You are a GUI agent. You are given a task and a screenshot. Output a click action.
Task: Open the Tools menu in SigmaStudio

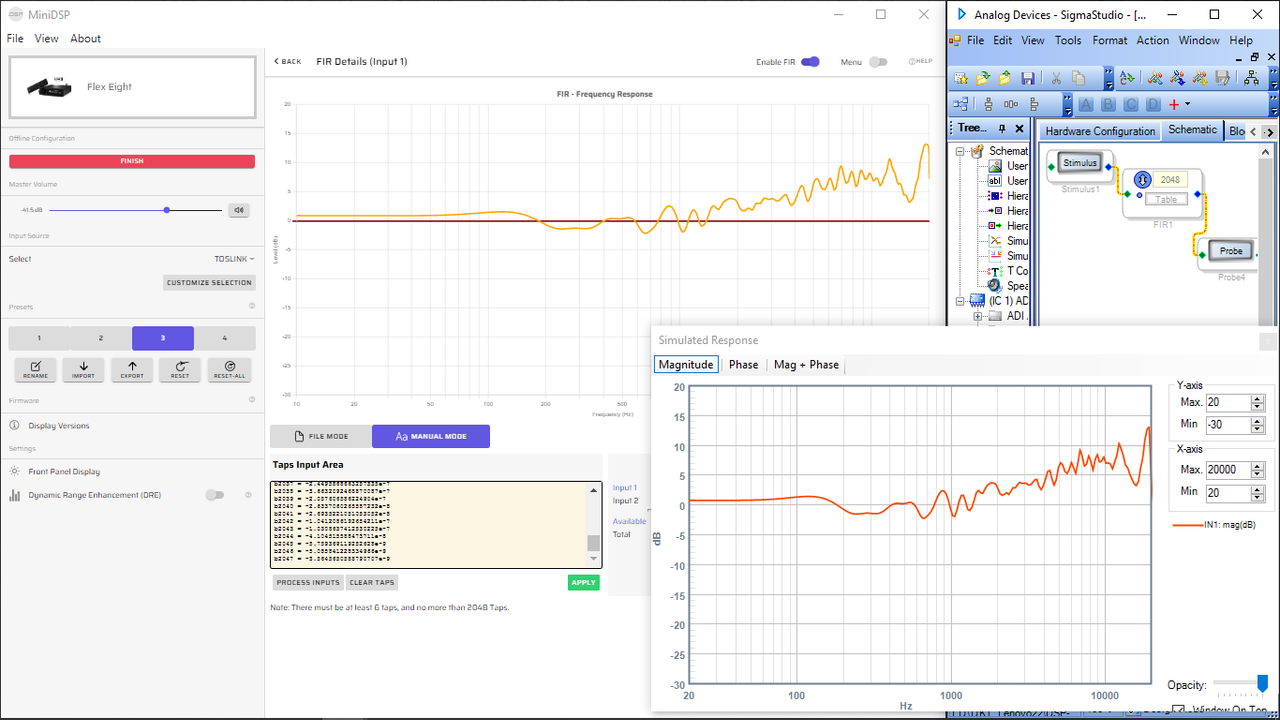click(1068, 40)
